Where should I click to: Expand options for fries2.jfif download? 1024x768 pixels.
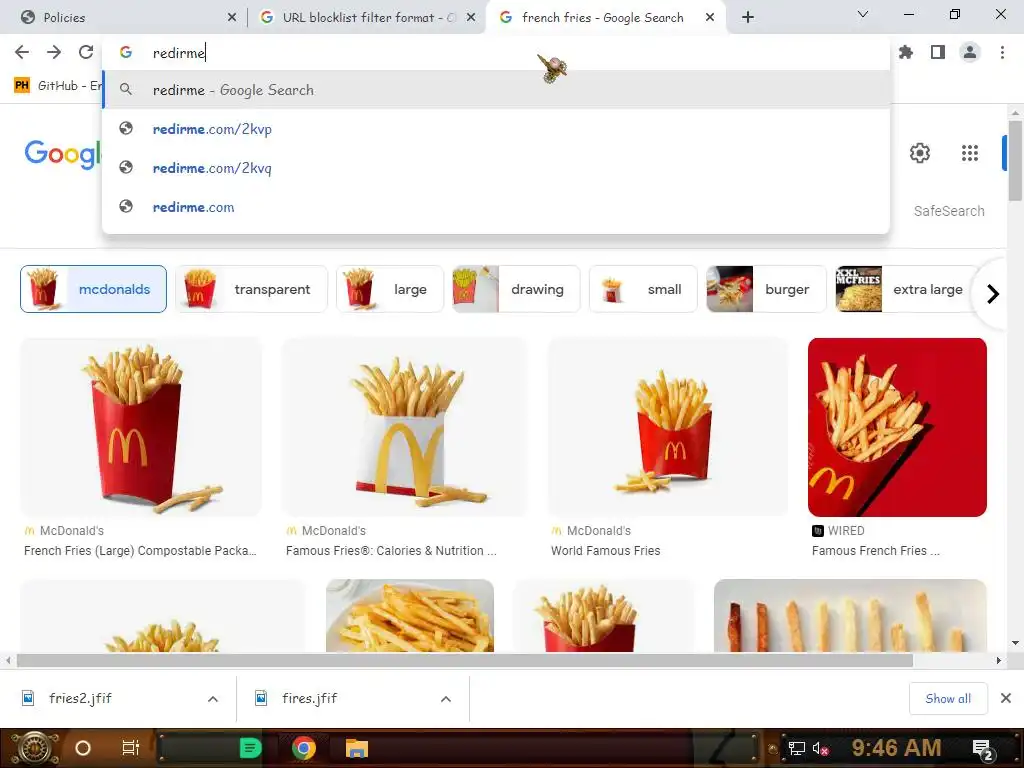pos(213,699)
